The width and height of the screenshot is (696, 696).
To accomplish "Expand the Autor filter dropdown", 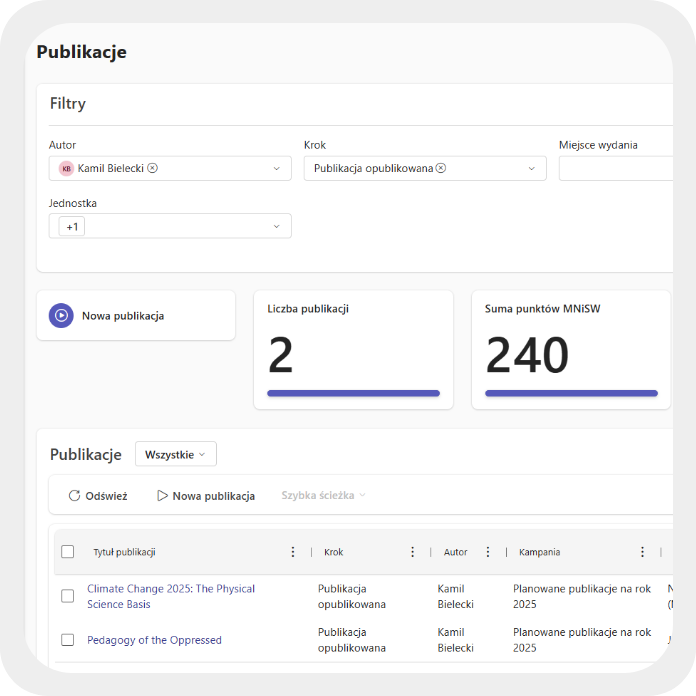I will point(276,169).
